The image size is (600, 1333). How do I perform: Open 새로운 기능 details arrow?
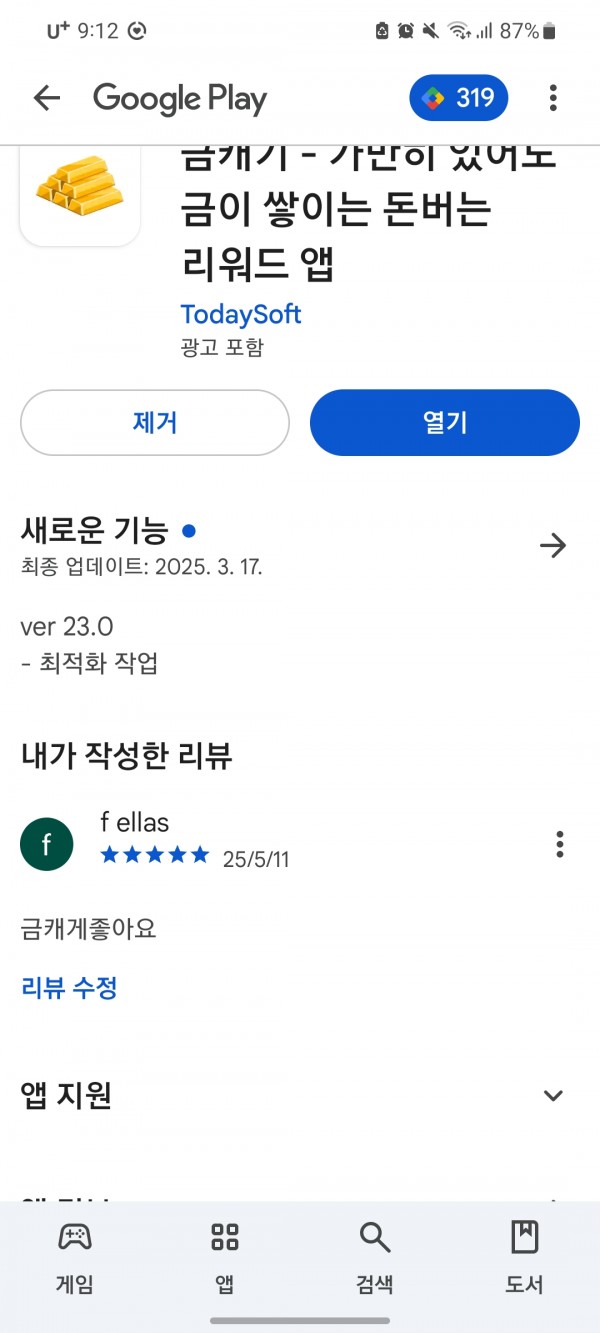tap(553, 545)
